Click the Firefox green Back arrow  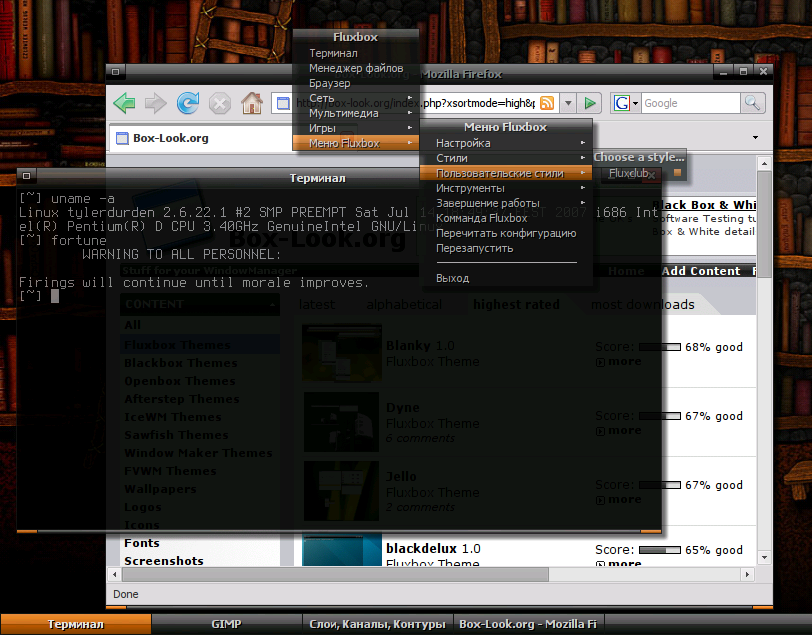pos(124,103)
